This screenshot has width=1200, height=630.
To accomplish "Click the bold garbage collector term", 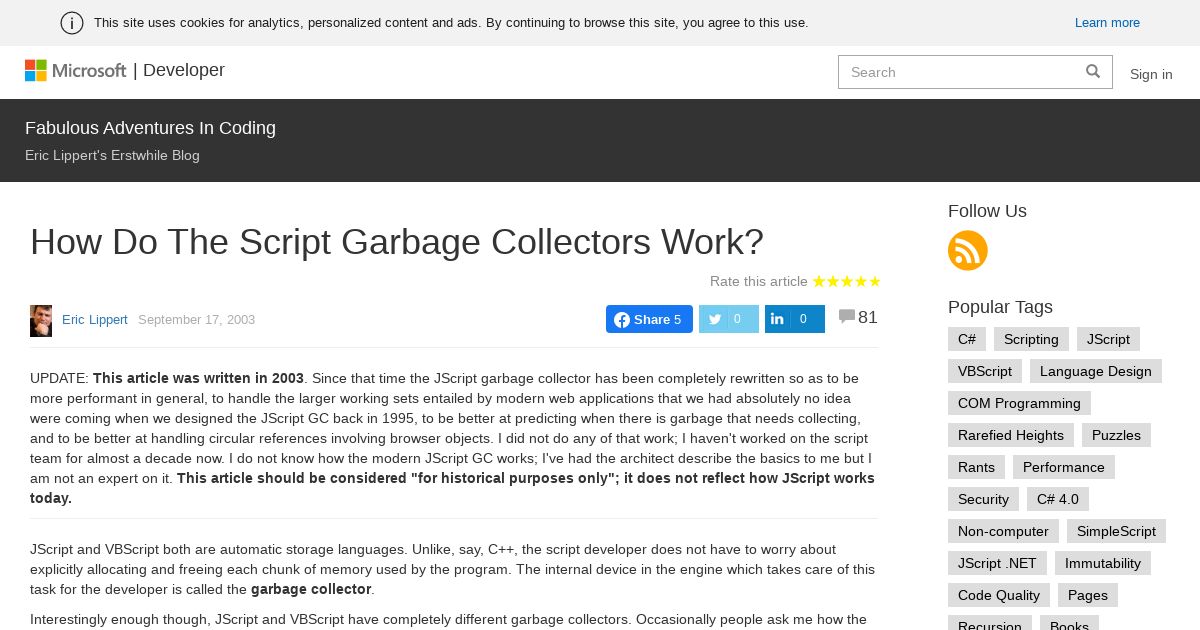I will [311, 589].
